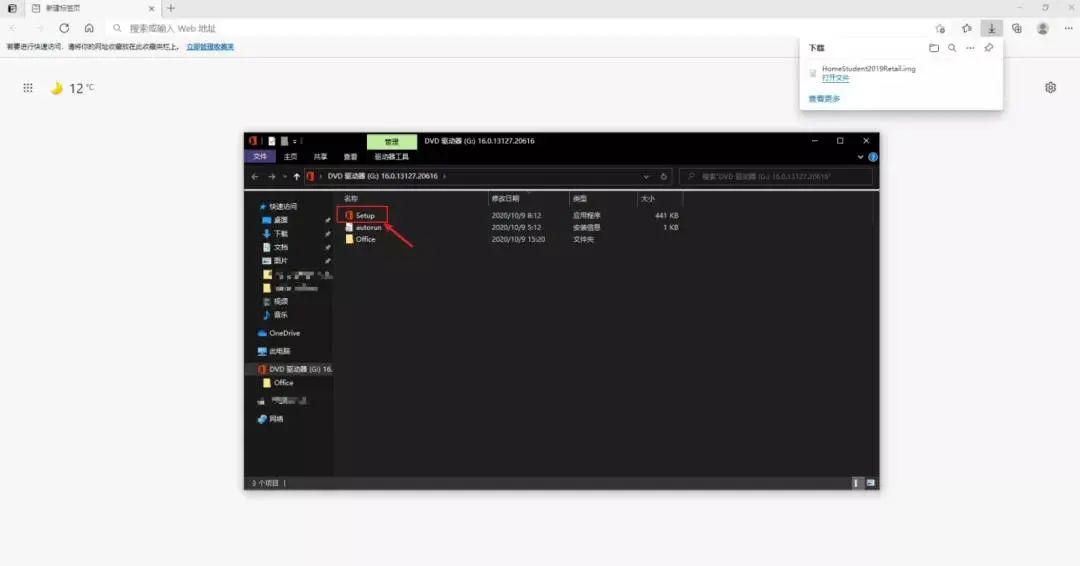The height and width of the screenshot is (566, 1080).
Task: Switch to the 查看 ribbon tab
Action: 351,157
